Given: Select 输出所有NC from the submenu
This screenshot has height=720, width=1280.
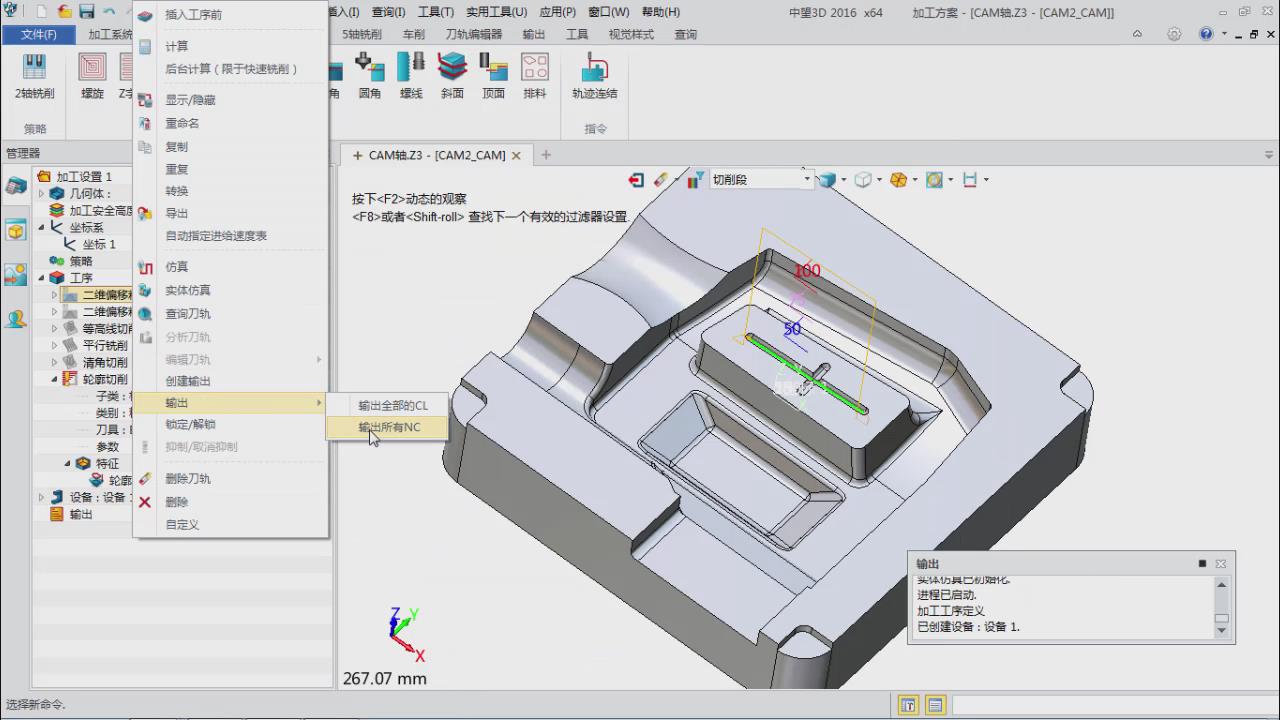Looking at the screenshot, I should coord(389,427).
